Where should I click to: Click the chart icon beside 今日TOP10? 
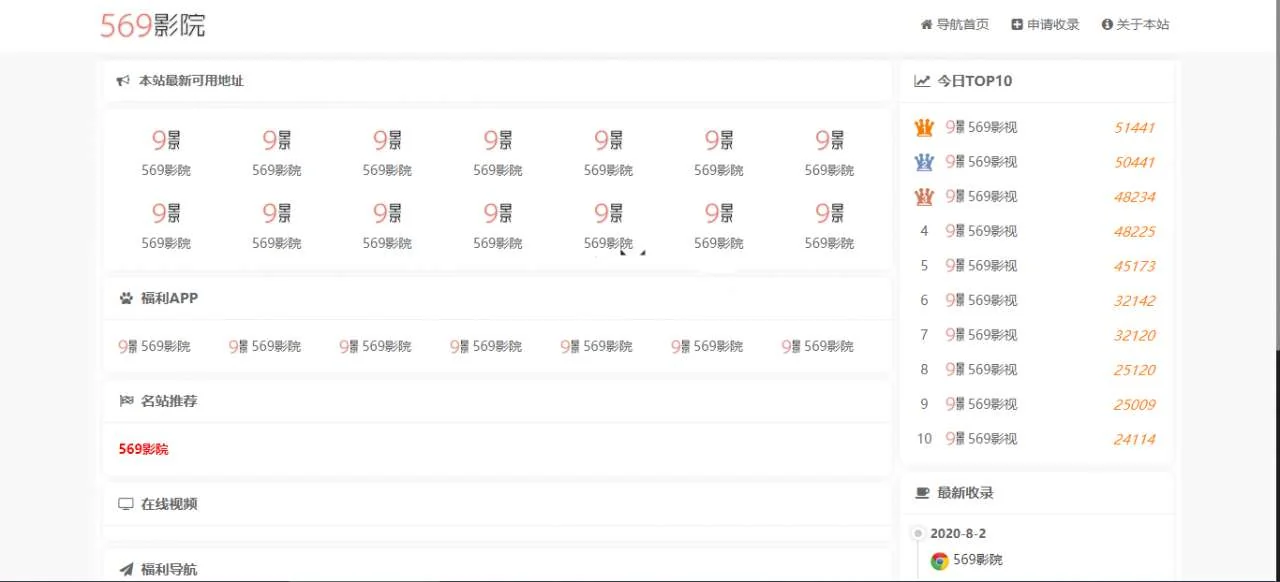922,81
